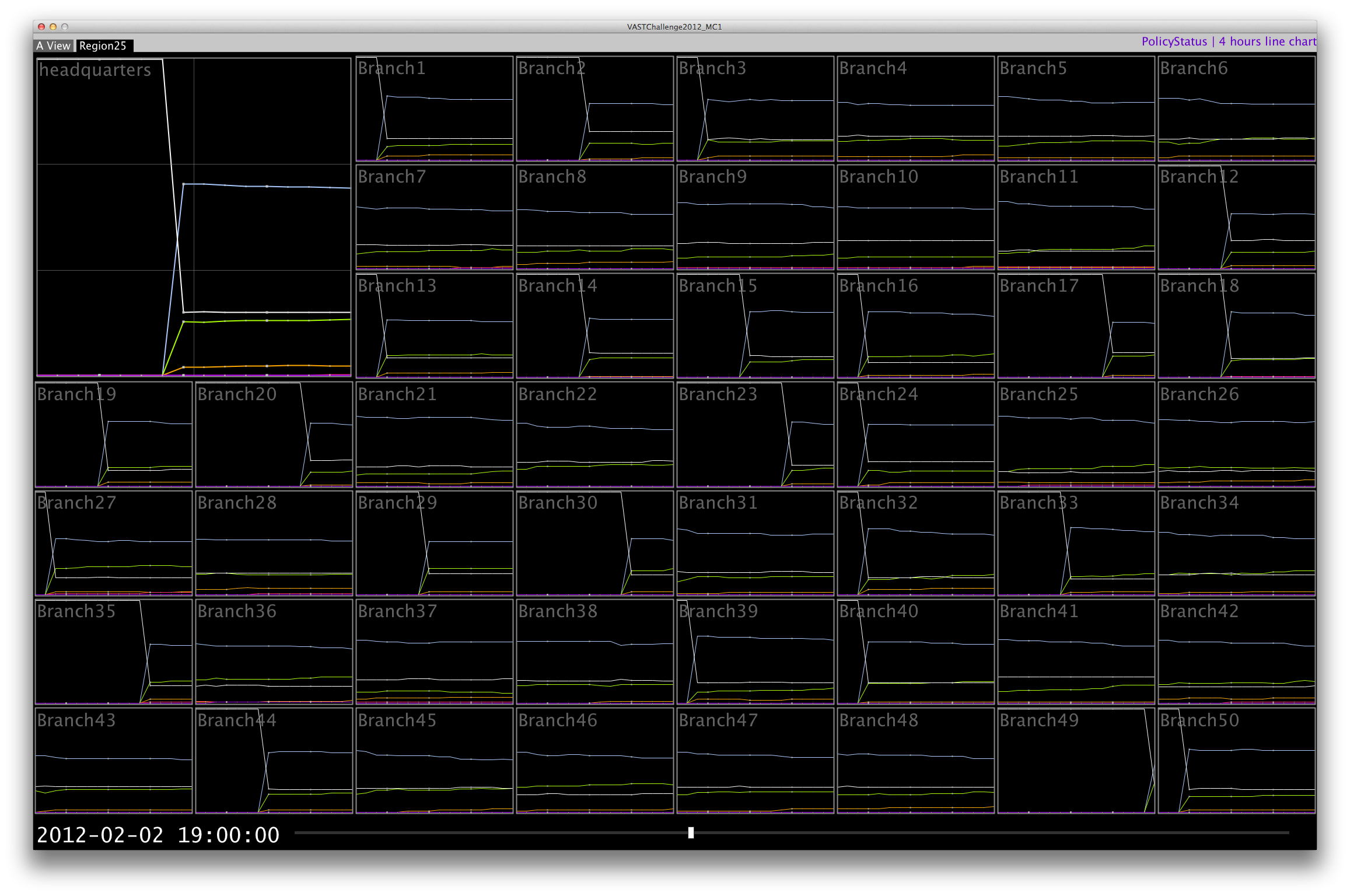Open the Branch9 chart

(756, 218)
